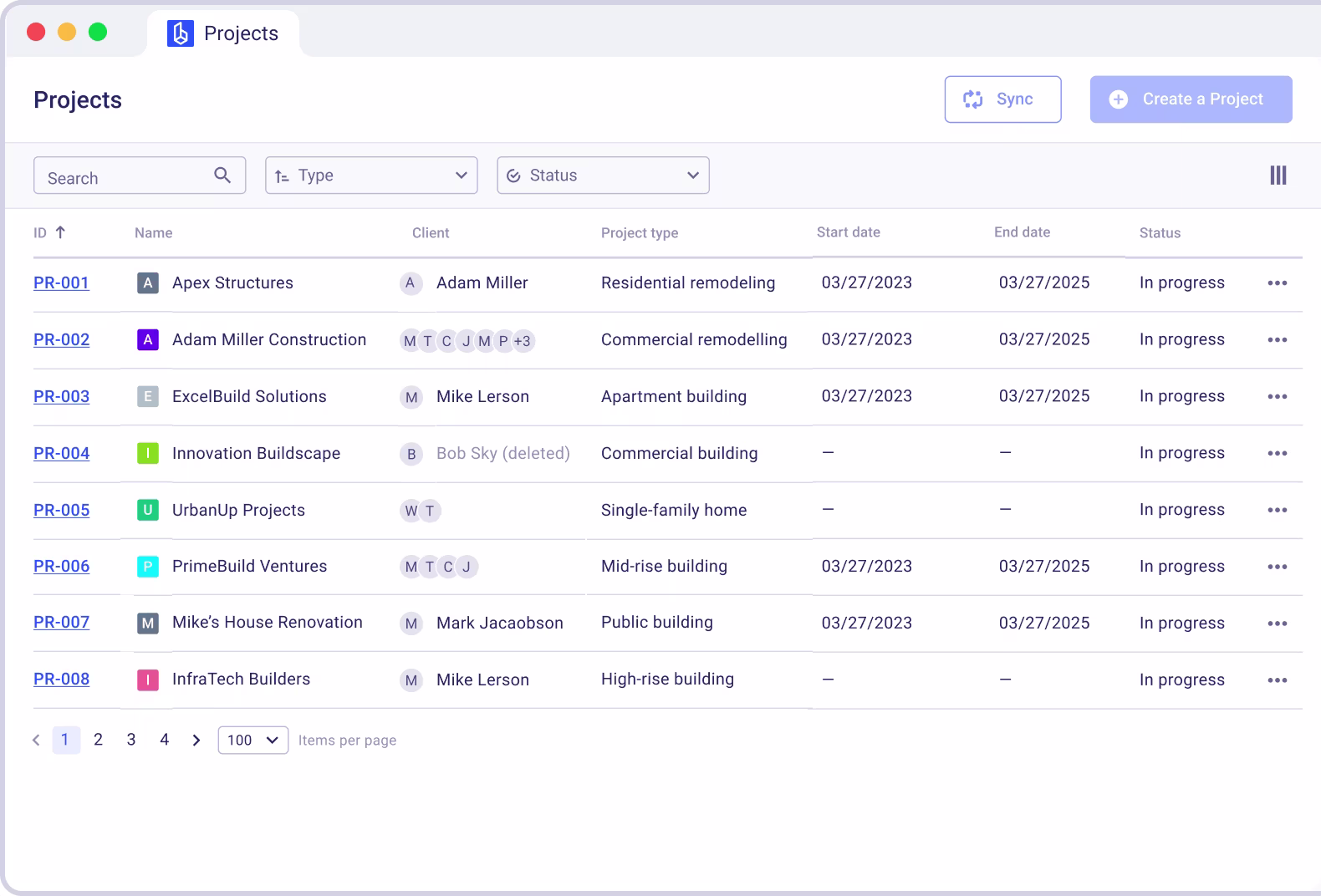This screenshot has height=896, width=1321.
Task: Open the PR-006 project link
Action: pyautogui.click(x=61, y=566)
